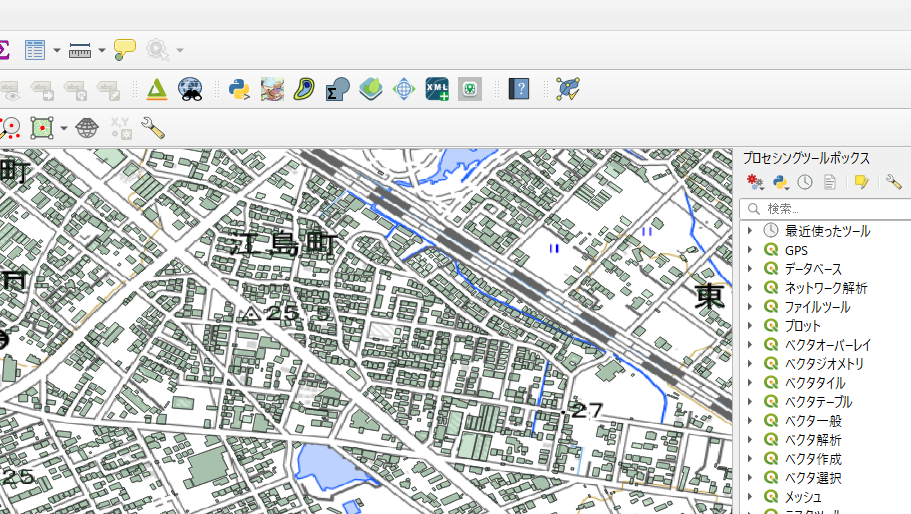Click the XML plus plugin icon
This screenshot has width=911, height=514.
click(437, 89)
